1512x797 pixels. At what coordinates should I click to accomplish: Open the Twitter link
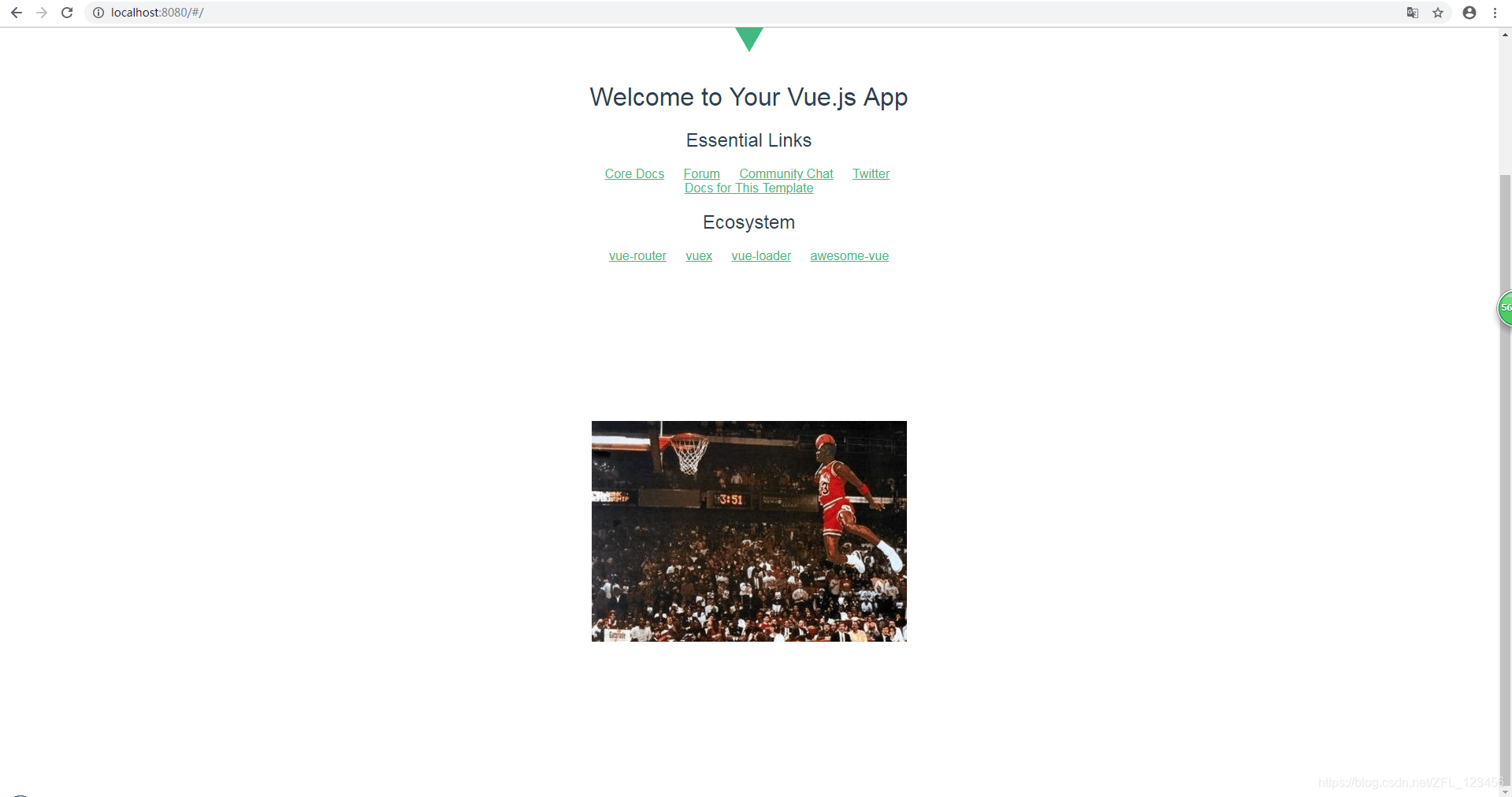(x=871, y=173)
